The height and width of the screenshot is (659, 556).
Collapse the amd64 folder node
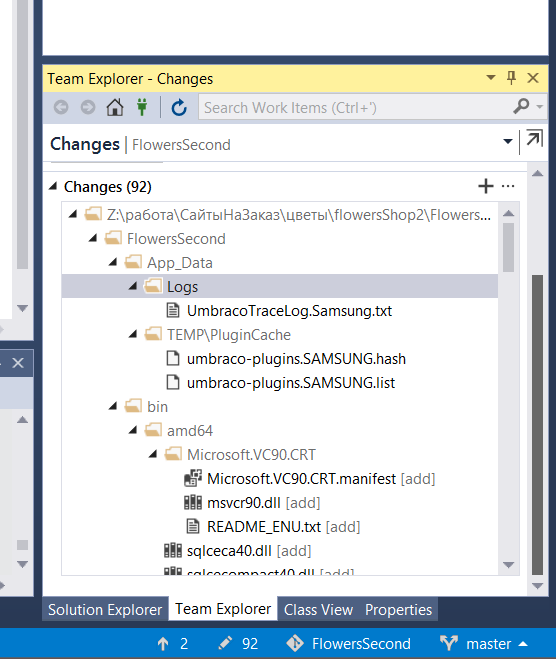(133, 430)
